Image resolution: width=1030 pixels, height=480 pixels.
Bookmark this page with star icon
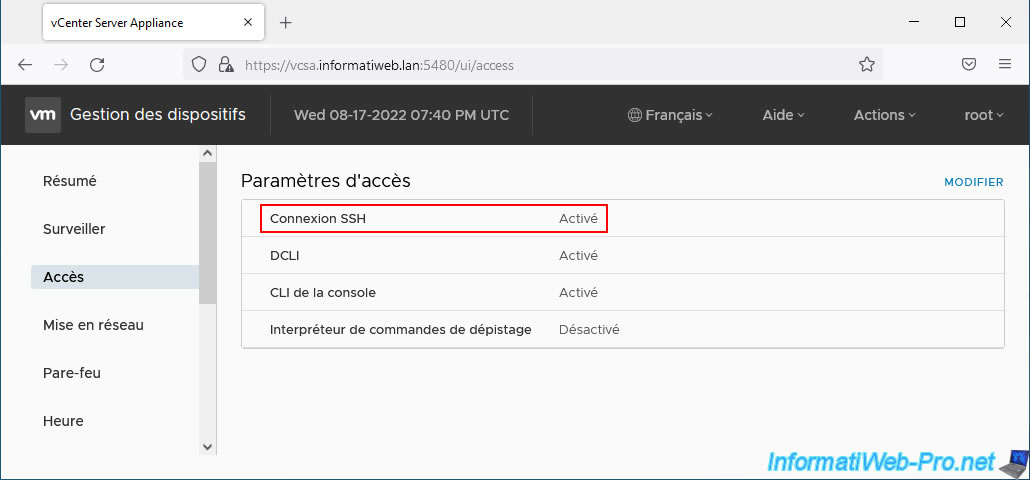coord(866,64)
